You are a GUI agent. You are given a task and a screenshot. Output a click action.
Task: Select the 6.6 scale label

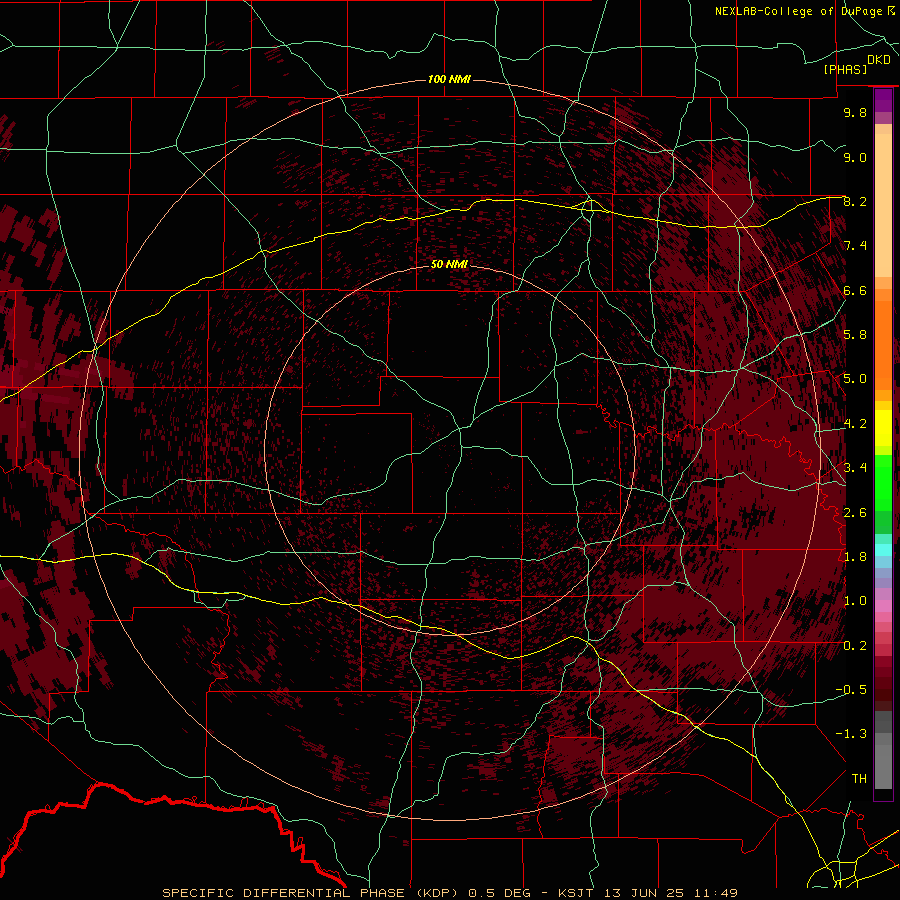coord(855,290)
